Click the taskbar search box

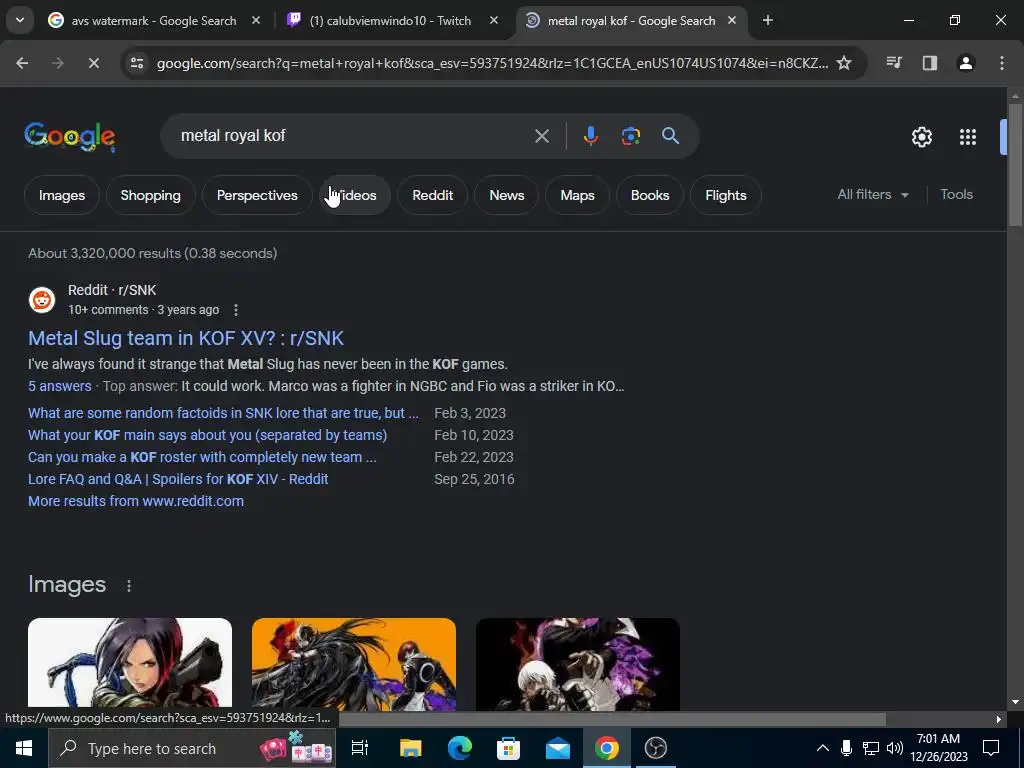(193, 748)
